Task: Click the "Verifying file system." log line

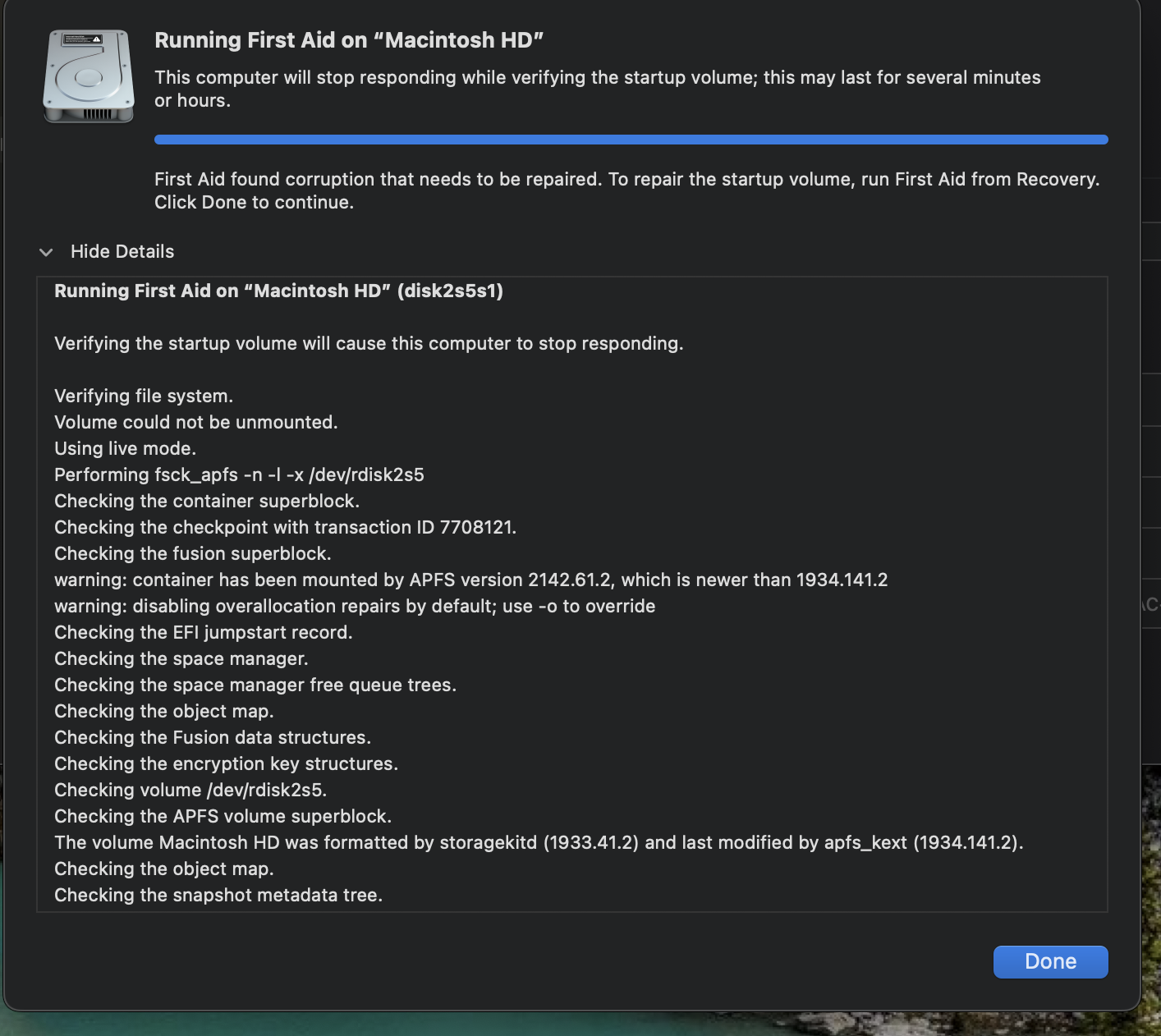Action: [144, 396]
